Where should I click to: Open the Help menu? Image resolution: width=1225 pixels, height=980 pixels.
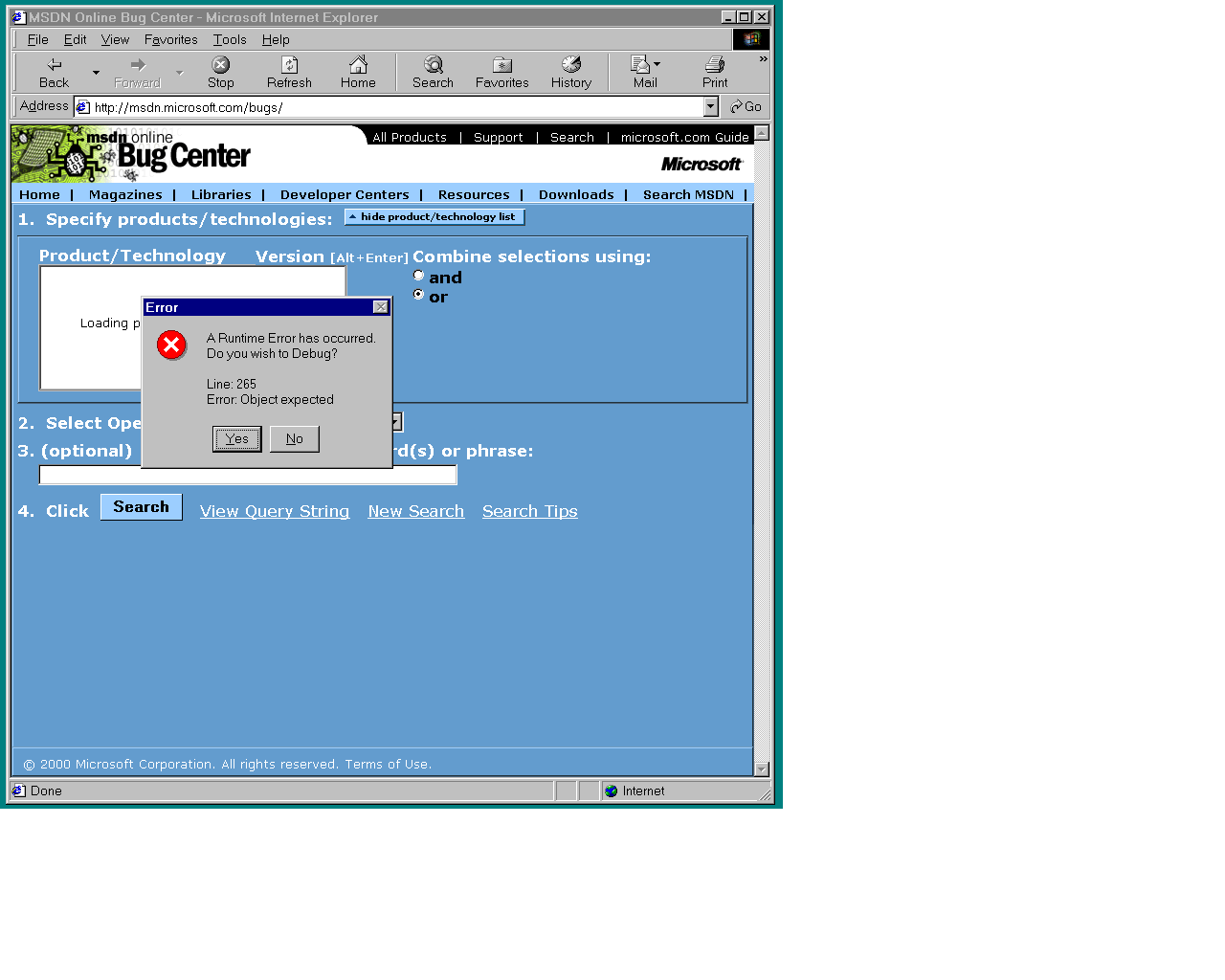point(276,39)
